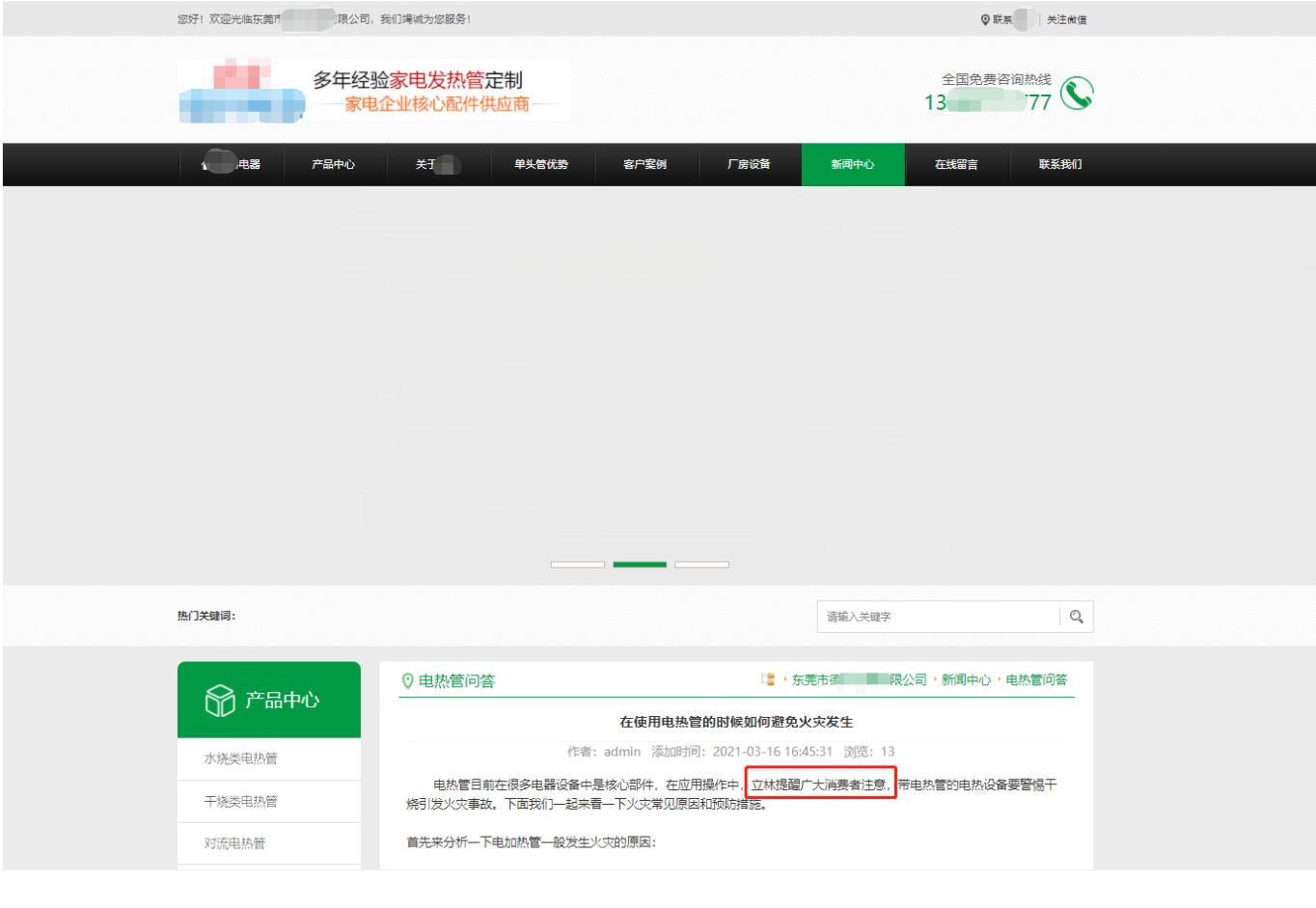
Task: Select 对流电热管 in sidebar
Action: tap(234, 843)
